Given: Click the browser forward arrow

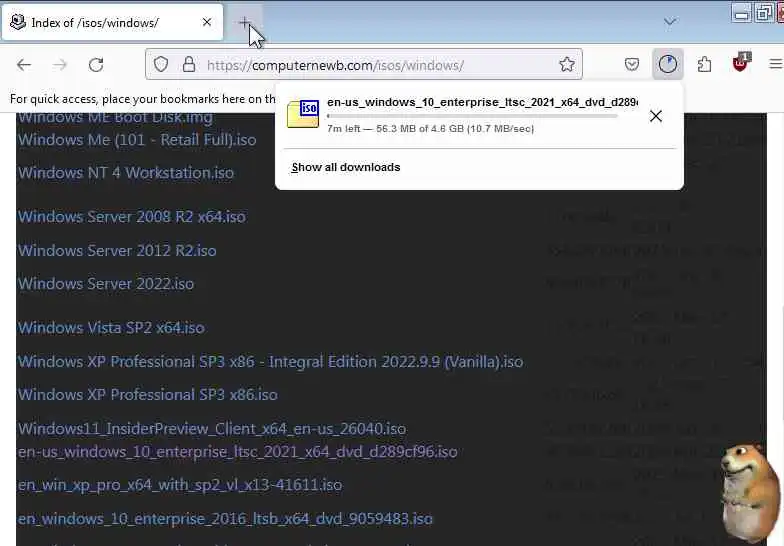Looking at the screenshot, I should pyautogui.click(x=60, y=65).
